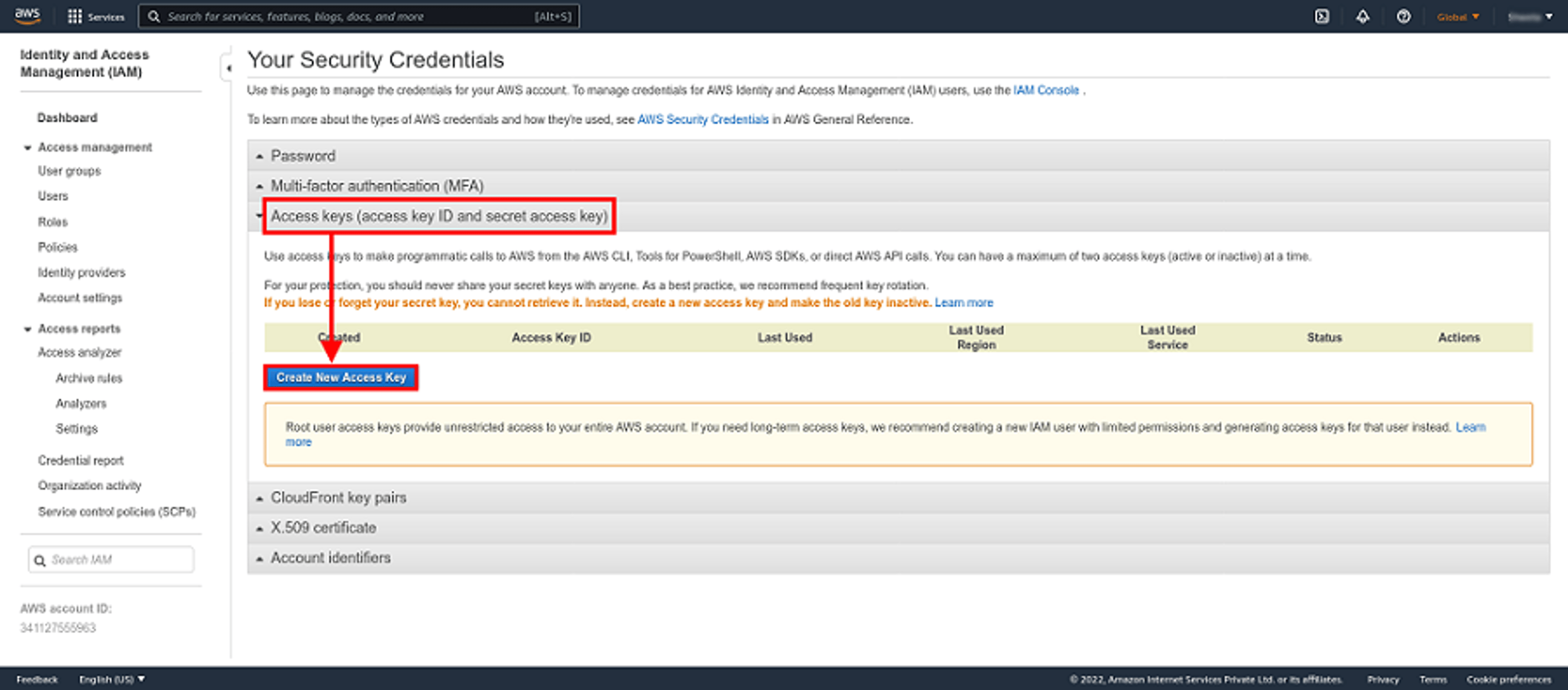Open the Dashboard sidebar item

click(67, 118)
